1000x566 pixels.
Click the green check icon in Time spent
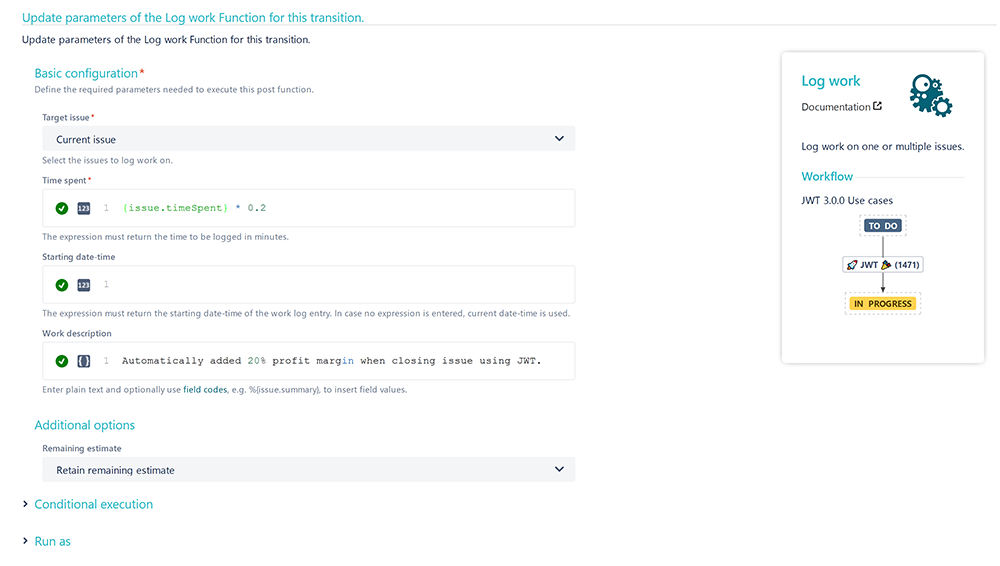pyautogui.click(x=62, y=208)
